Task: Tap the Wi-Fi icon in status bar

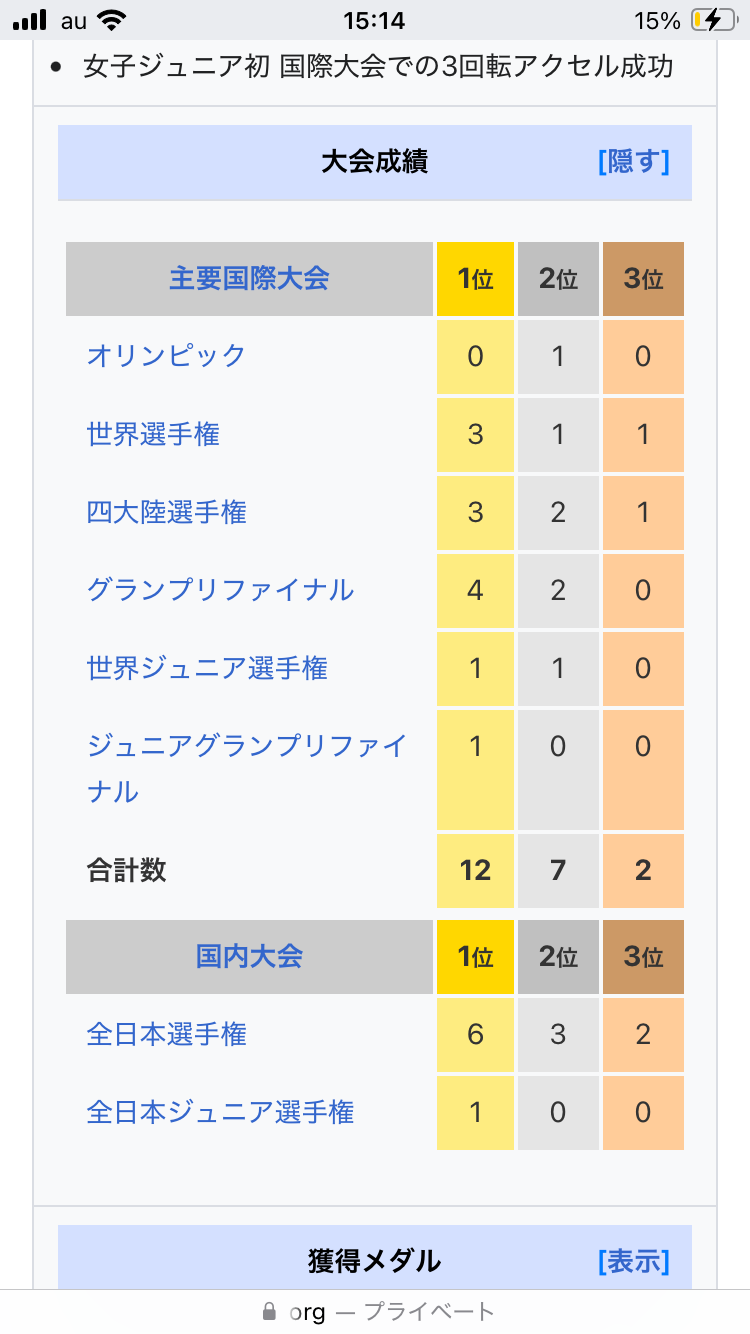Action: [113, 20]
